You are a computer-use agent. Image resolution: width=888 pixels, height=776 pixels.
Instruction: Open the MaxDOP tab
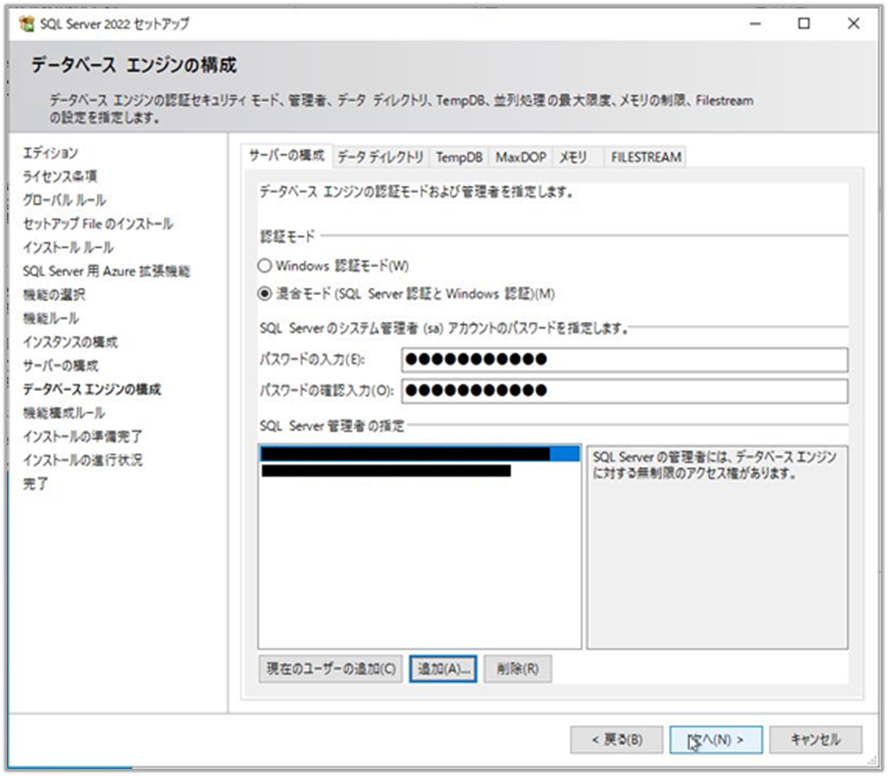(521, 157)
